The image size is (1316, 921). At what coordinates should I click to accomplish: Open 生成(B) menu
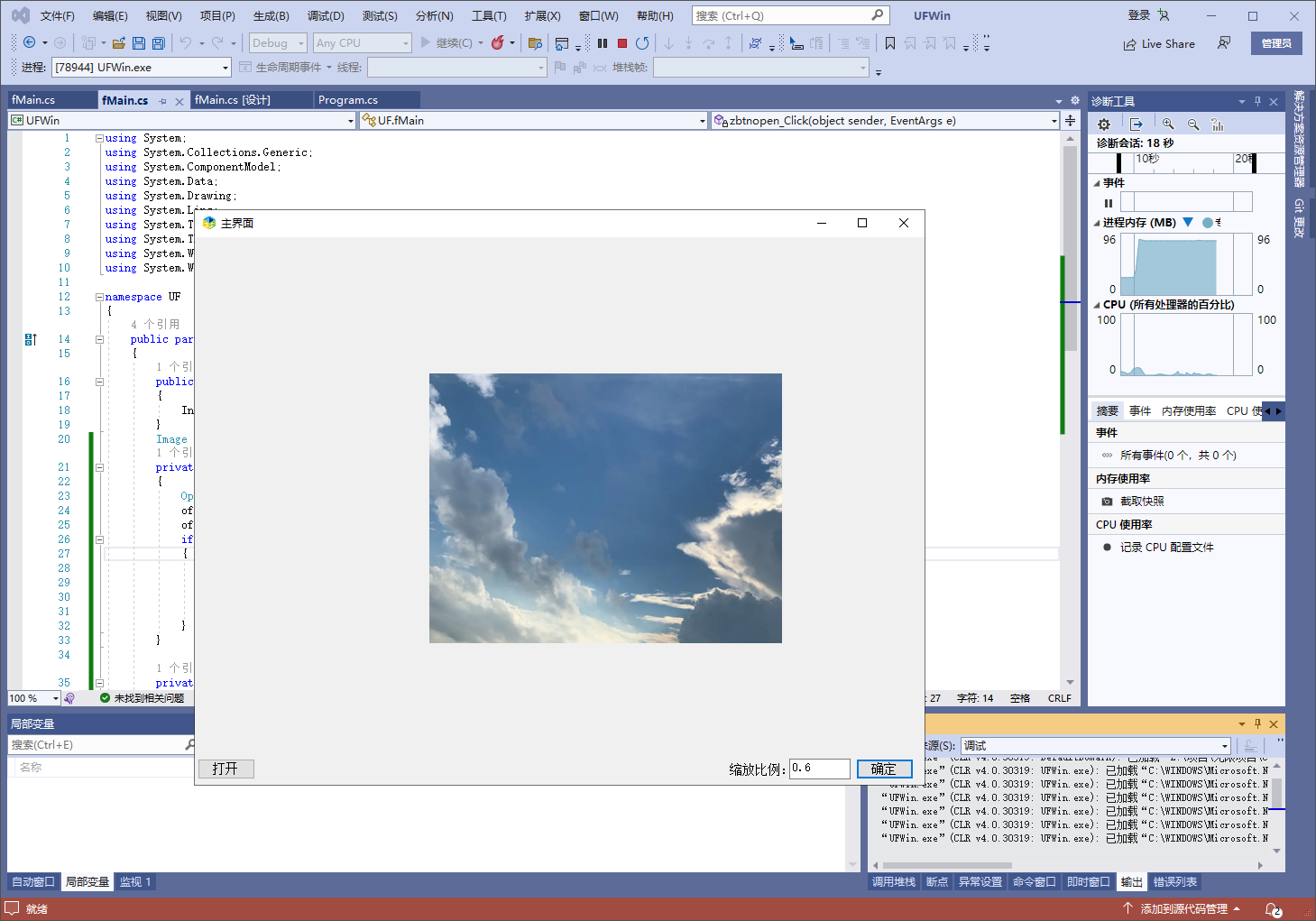coord(271,16)
